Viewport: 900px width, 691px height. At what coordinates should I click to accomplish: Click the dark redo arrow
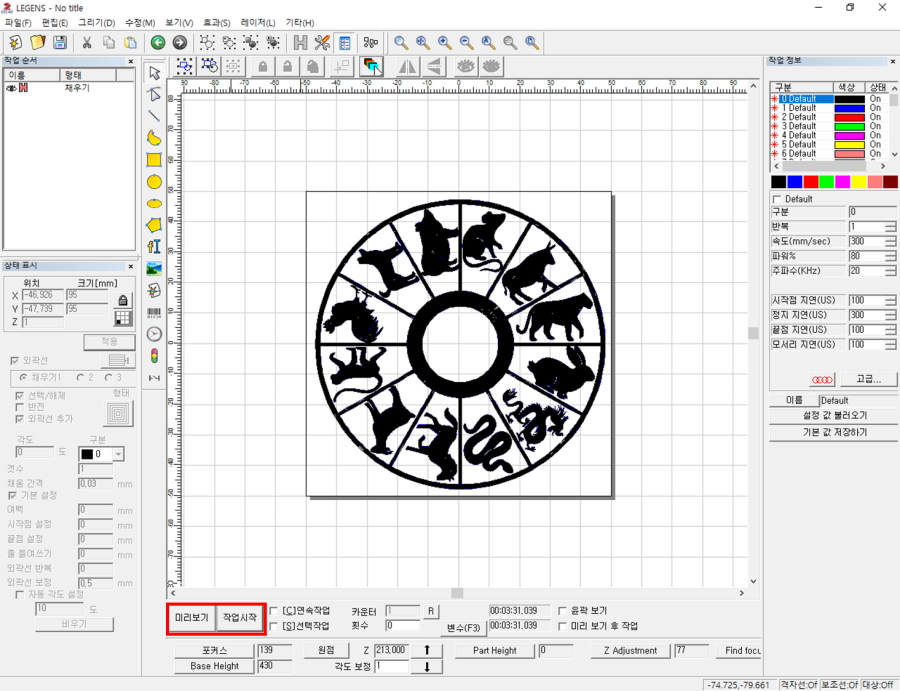(x=180, y=42)
